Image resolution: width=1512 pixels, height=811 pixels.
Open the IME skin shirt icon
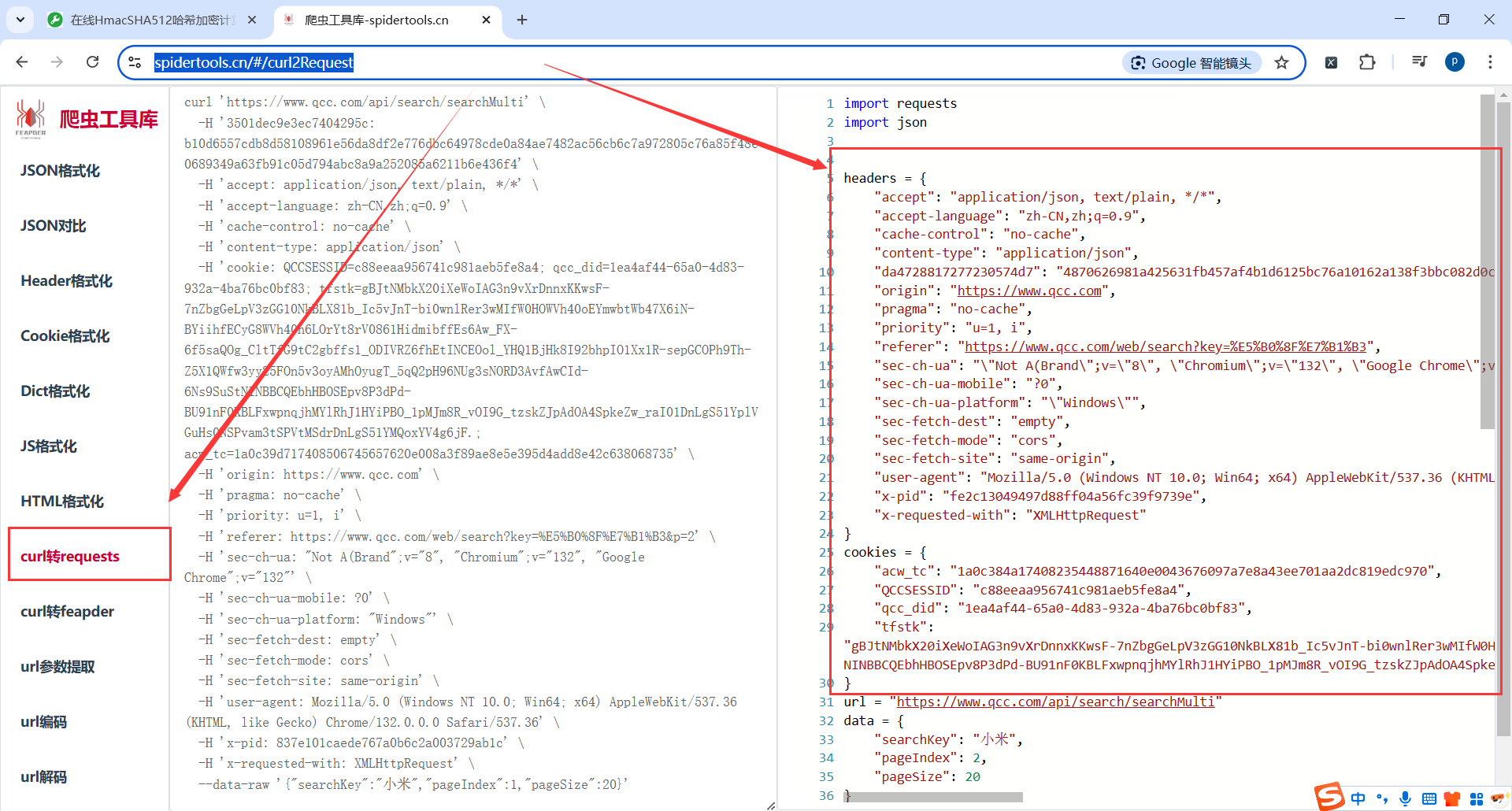pos(1452,799)
